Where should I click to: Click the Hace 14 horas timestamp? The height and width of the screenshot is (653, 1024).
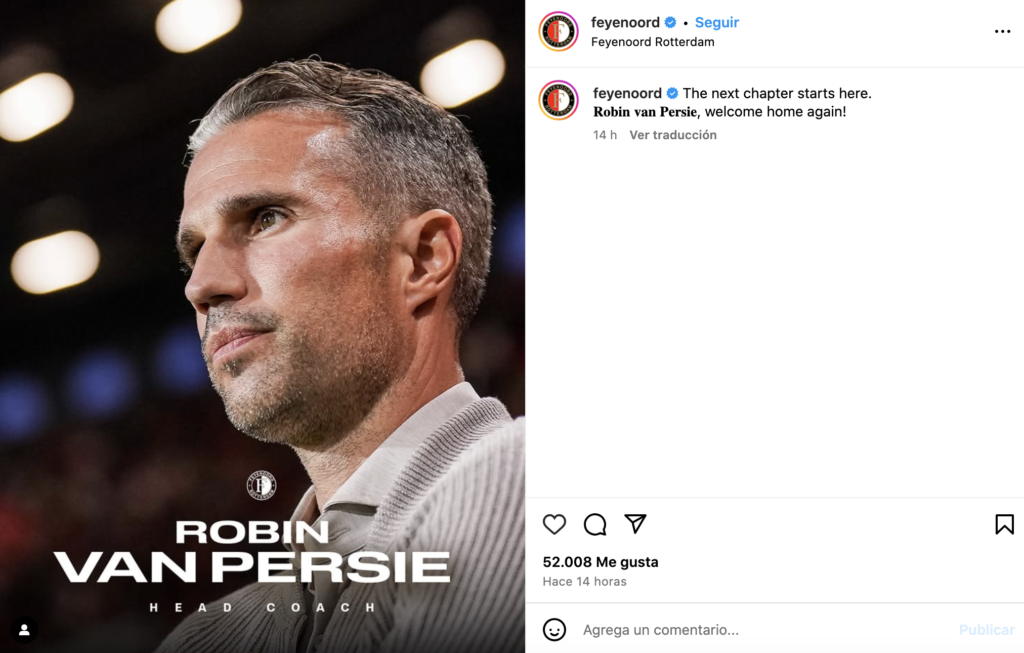(584, 581)
